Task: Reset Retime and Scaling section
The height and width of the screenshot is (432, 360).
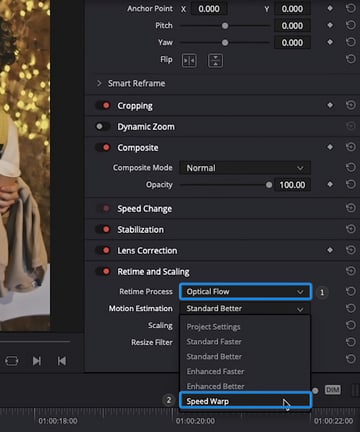Action: 351,271
